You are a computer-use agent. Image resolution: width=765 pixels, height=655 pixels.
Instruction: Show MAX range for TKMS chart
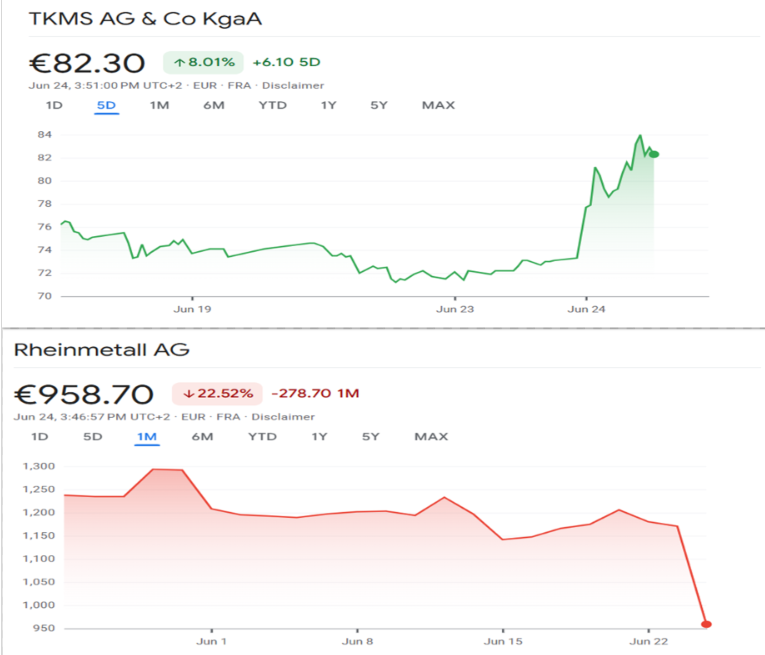tap(438, 105)
